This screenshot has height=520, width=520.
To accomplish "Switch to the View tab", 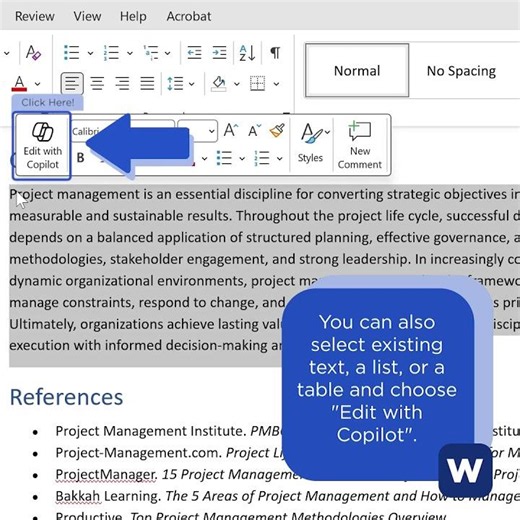I will tap(87, 16).
